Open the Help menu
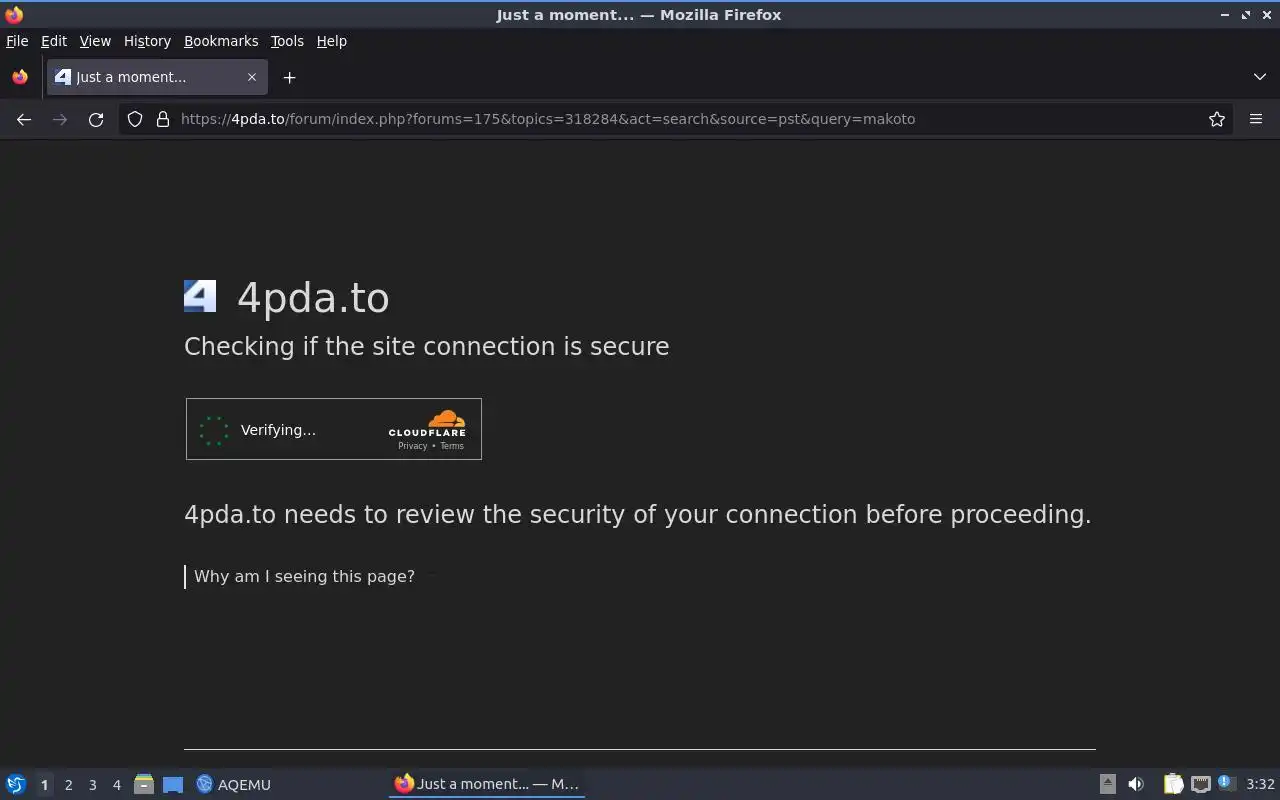 coord(332,41)
